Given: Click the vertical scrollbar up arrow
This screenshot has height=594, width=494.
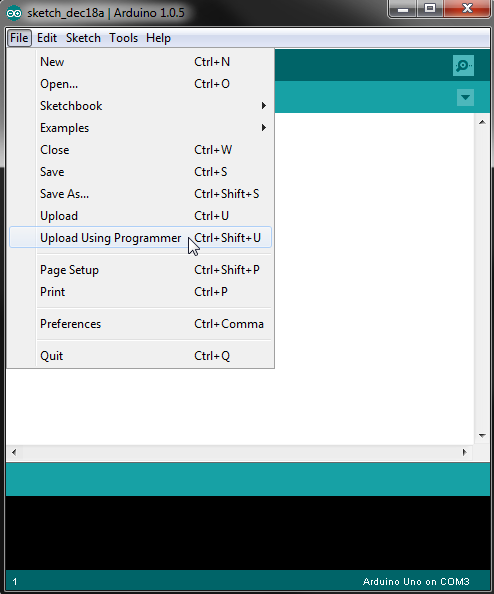Looking at the screenshot, I should point(482,122).
